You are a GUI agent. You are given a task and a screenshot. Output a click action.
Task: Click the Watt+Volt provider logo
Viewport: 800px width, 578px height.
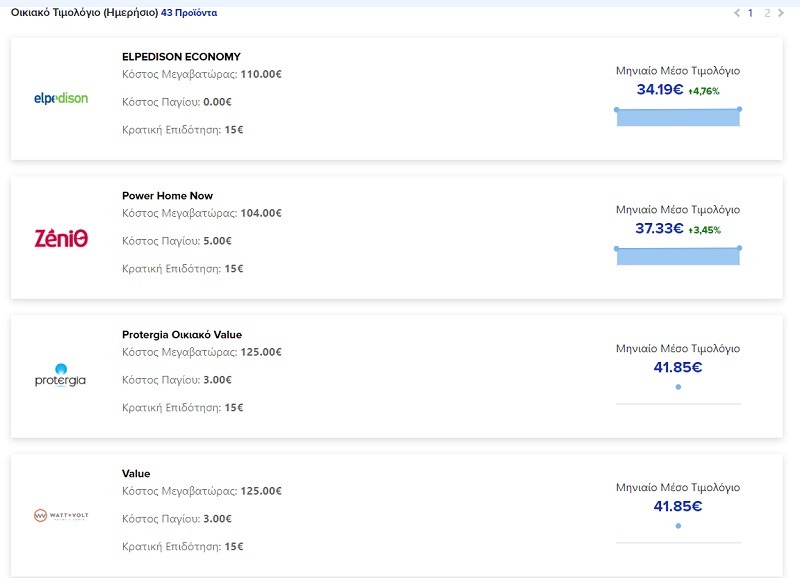61,515
